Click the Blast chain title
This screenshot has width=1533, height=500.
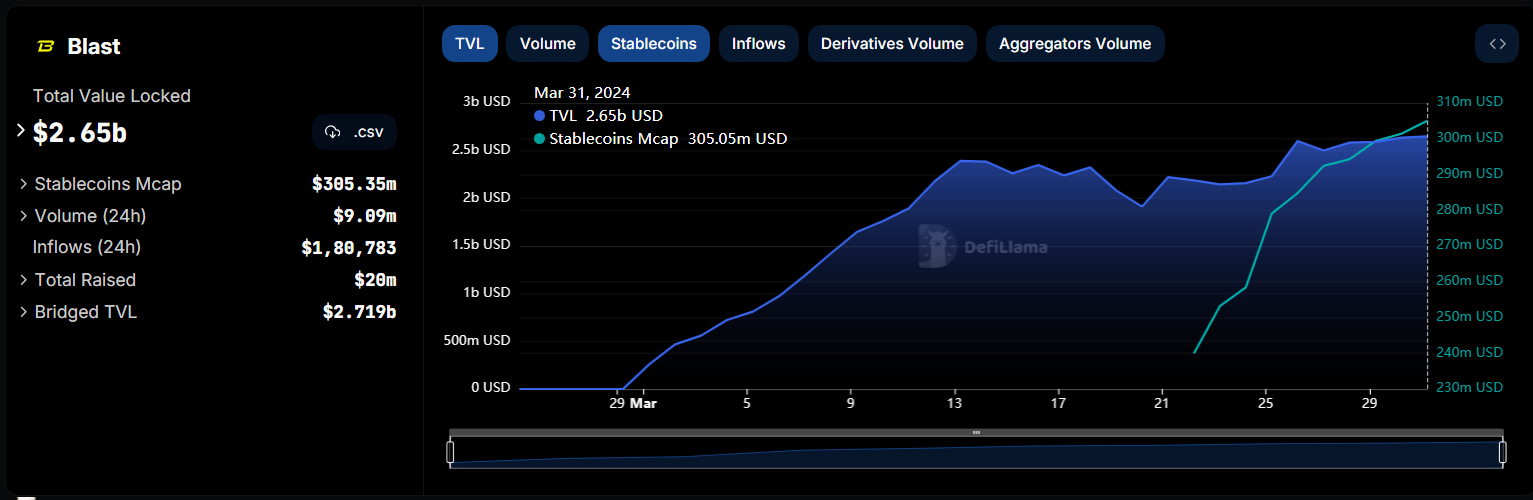pyautogui.click(x=94, y=47)
